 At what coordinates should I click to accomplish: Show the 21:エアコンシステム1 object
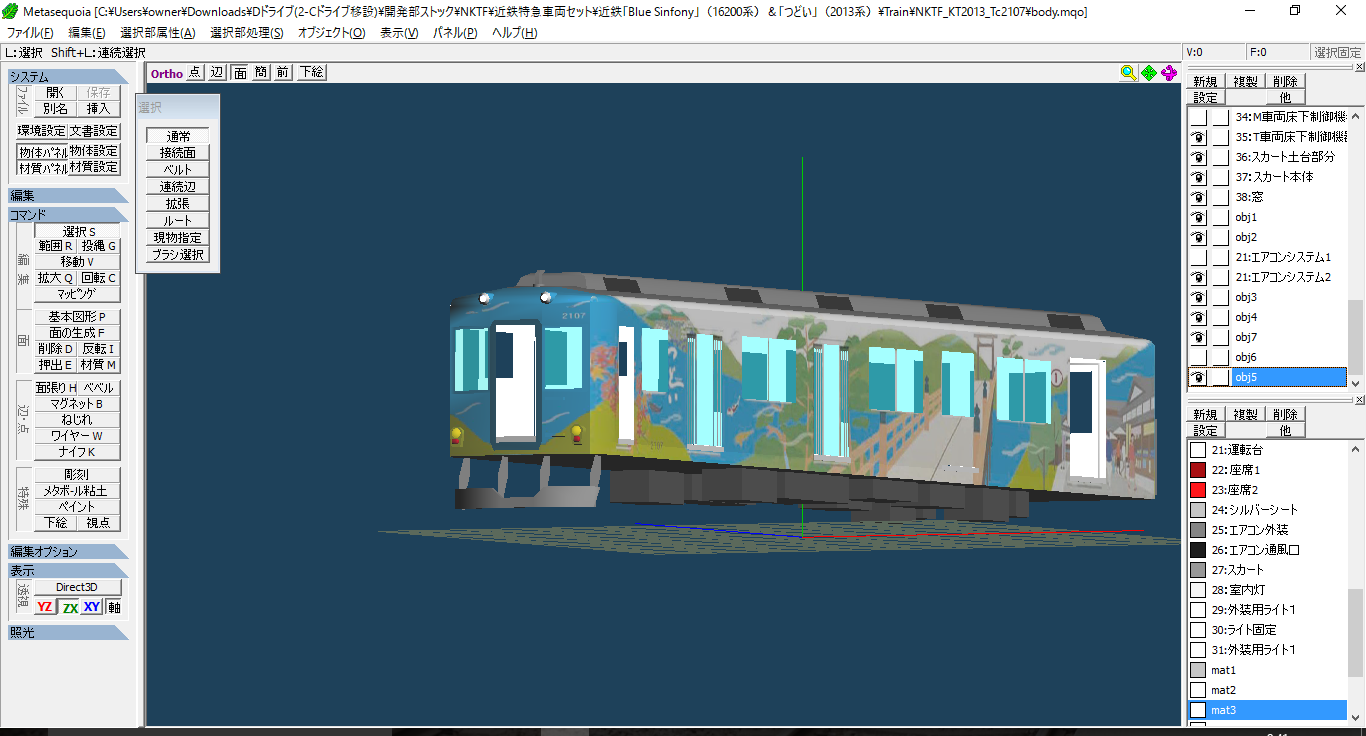1198,257
